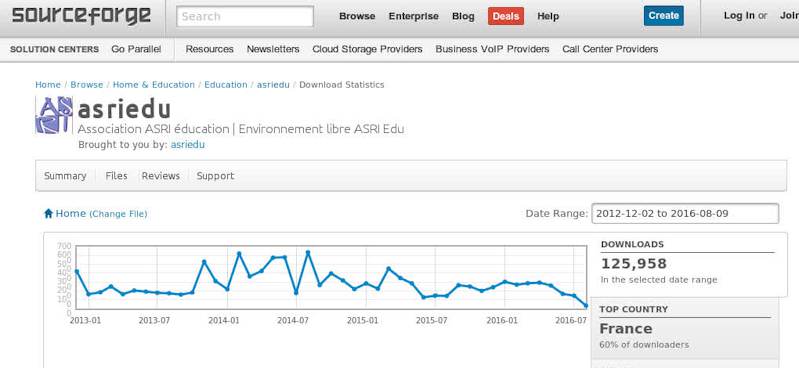This screenshot has width=799, height=368.
Task: Switch to the Files tab
Action: [116, 176]
